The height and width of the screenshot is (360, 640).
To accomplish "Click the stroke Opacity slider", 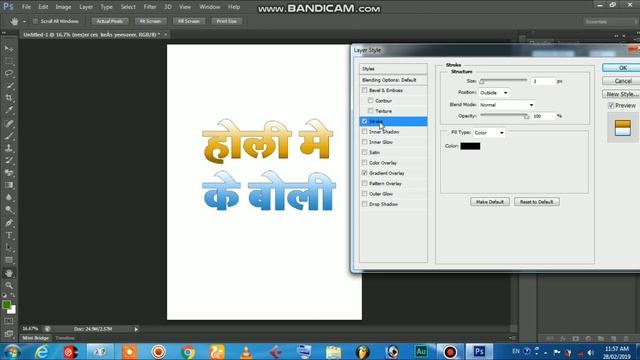I will [504, 116].
